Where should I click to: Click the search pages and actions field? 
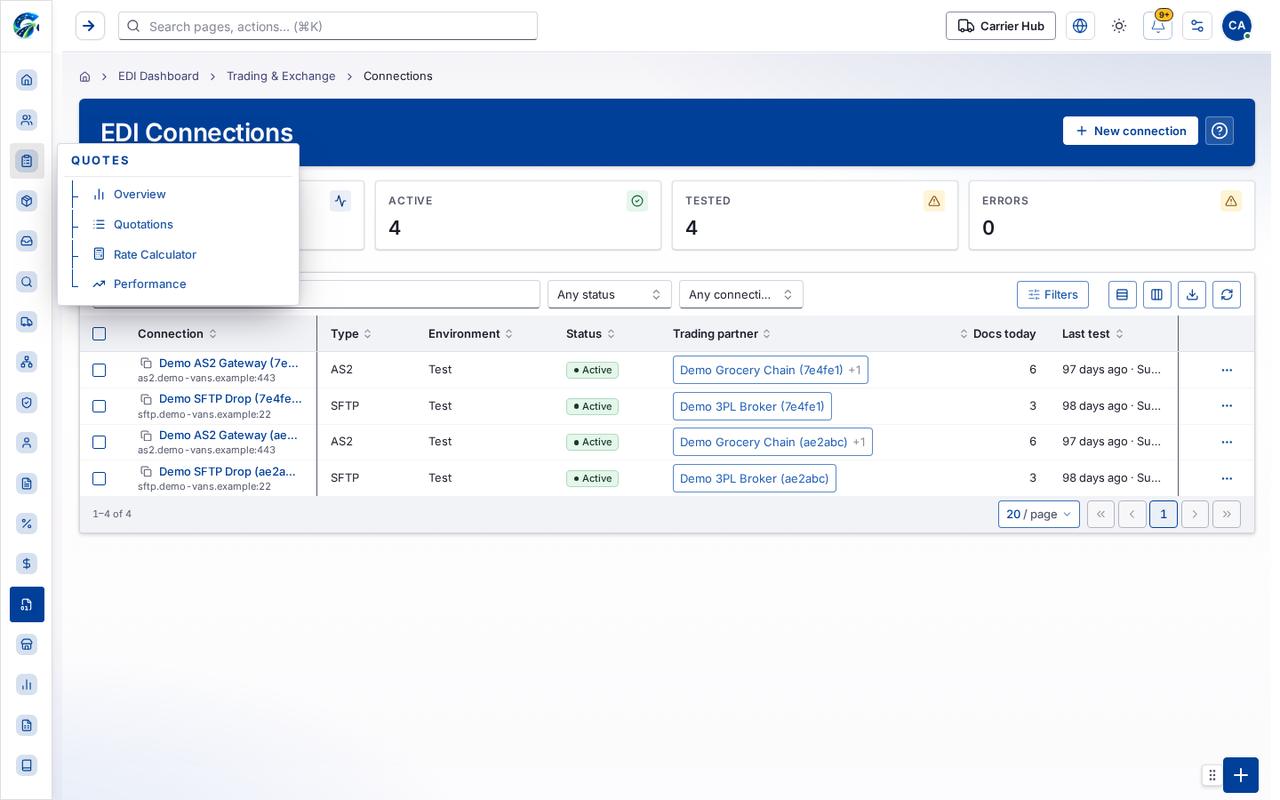pyautogui.click(x=328, y=26)
